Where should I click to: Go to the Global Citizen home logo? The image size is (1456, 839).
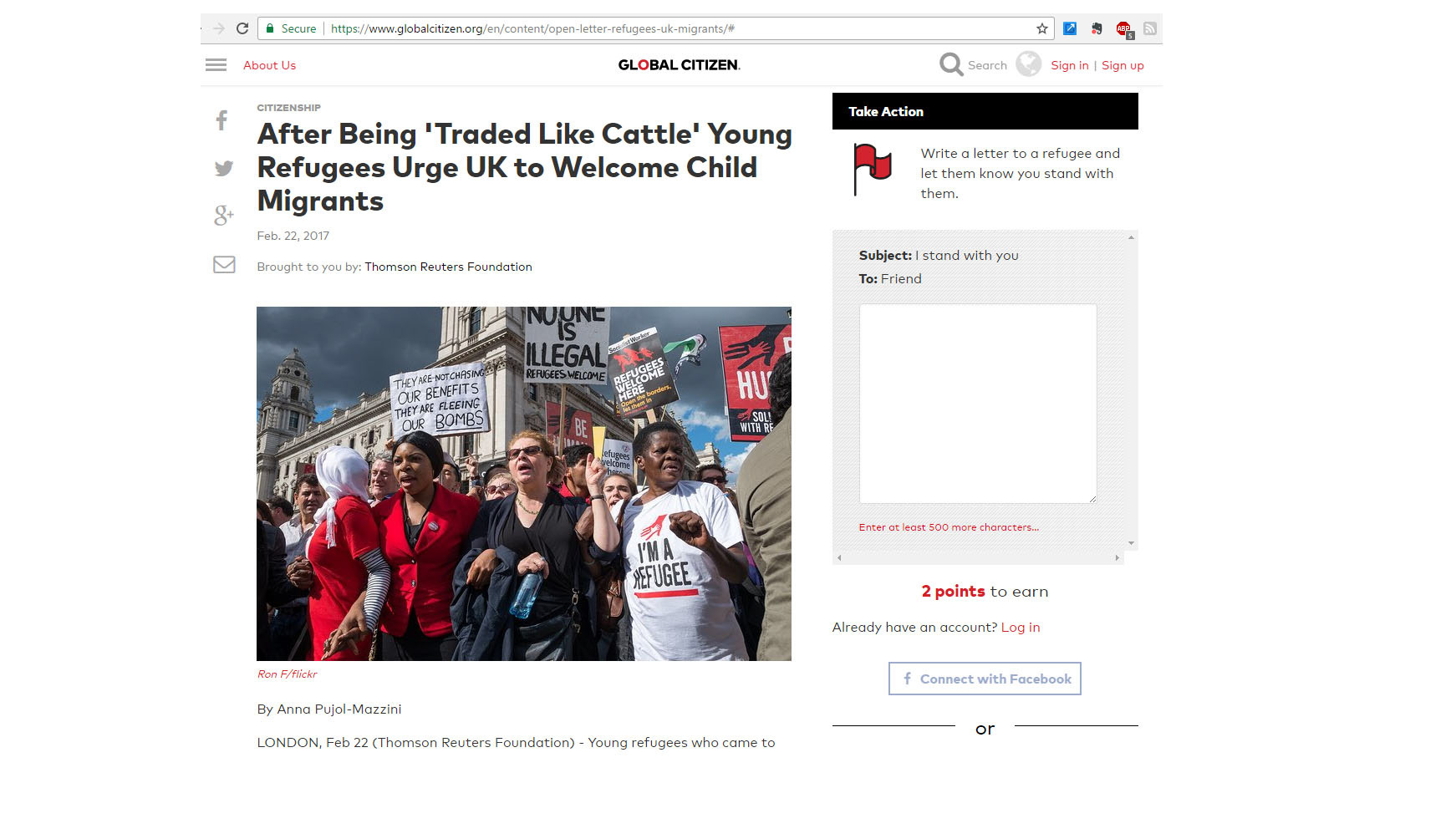tap(679, 65)
